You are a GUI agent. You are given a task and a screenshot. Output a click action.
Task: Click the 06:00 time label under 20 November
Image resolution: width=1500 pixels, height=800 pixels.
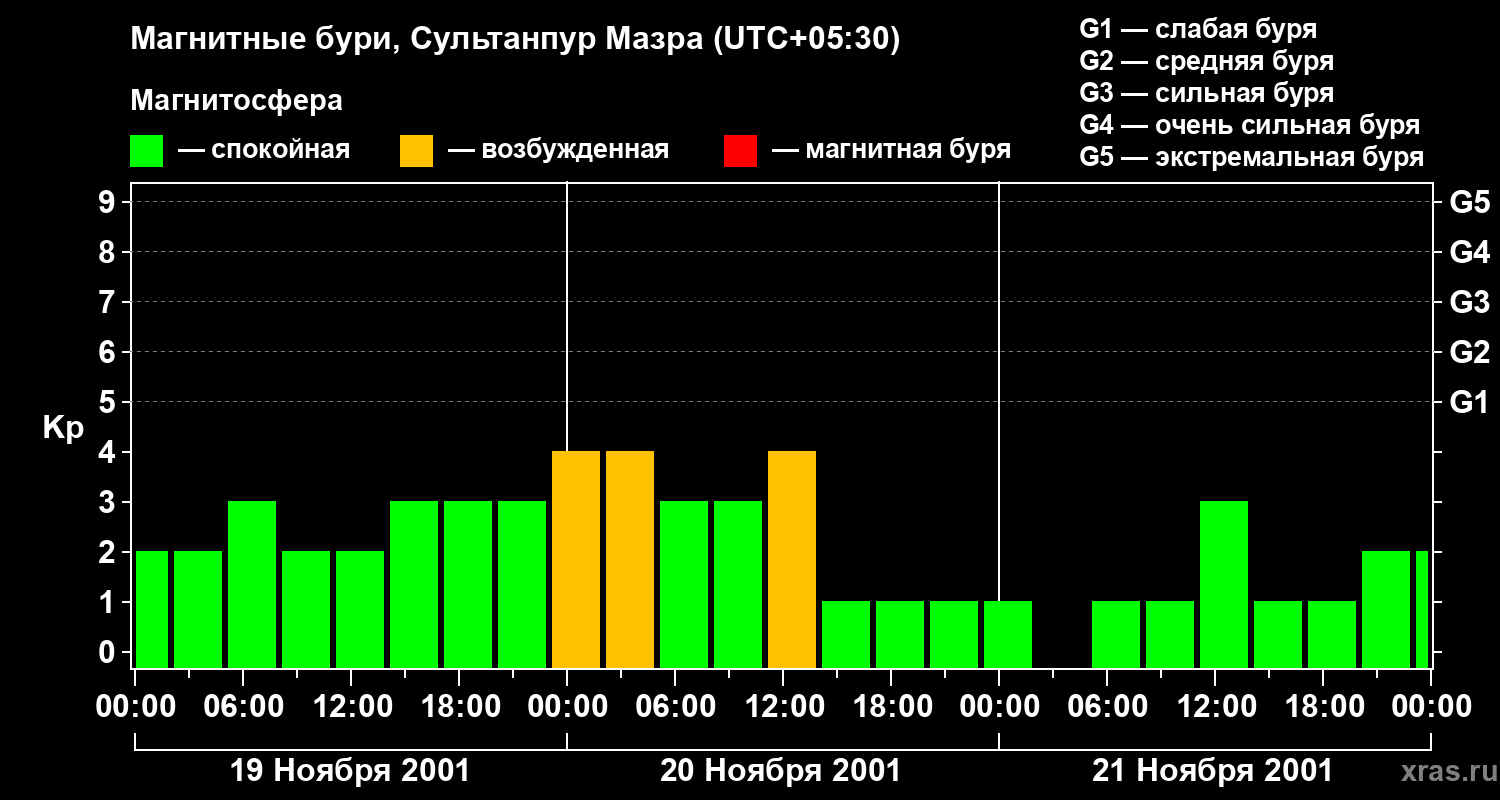(675, 707)
